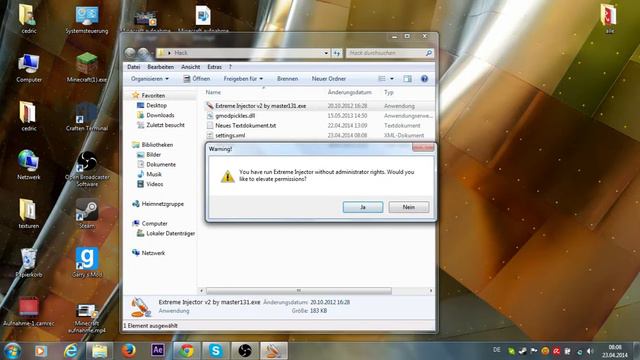
Task: Select the Minecraft(1).exe desktop icon
Action: [x=87, y=67]
